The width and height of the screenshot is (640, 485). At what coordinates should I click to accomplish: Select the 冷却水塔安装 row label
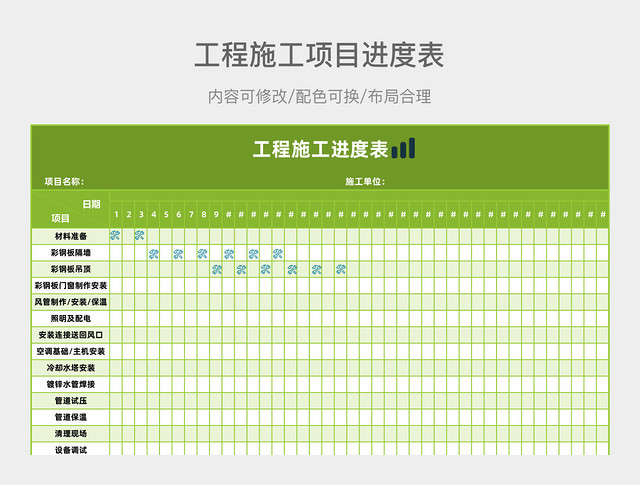click(71, 368)
